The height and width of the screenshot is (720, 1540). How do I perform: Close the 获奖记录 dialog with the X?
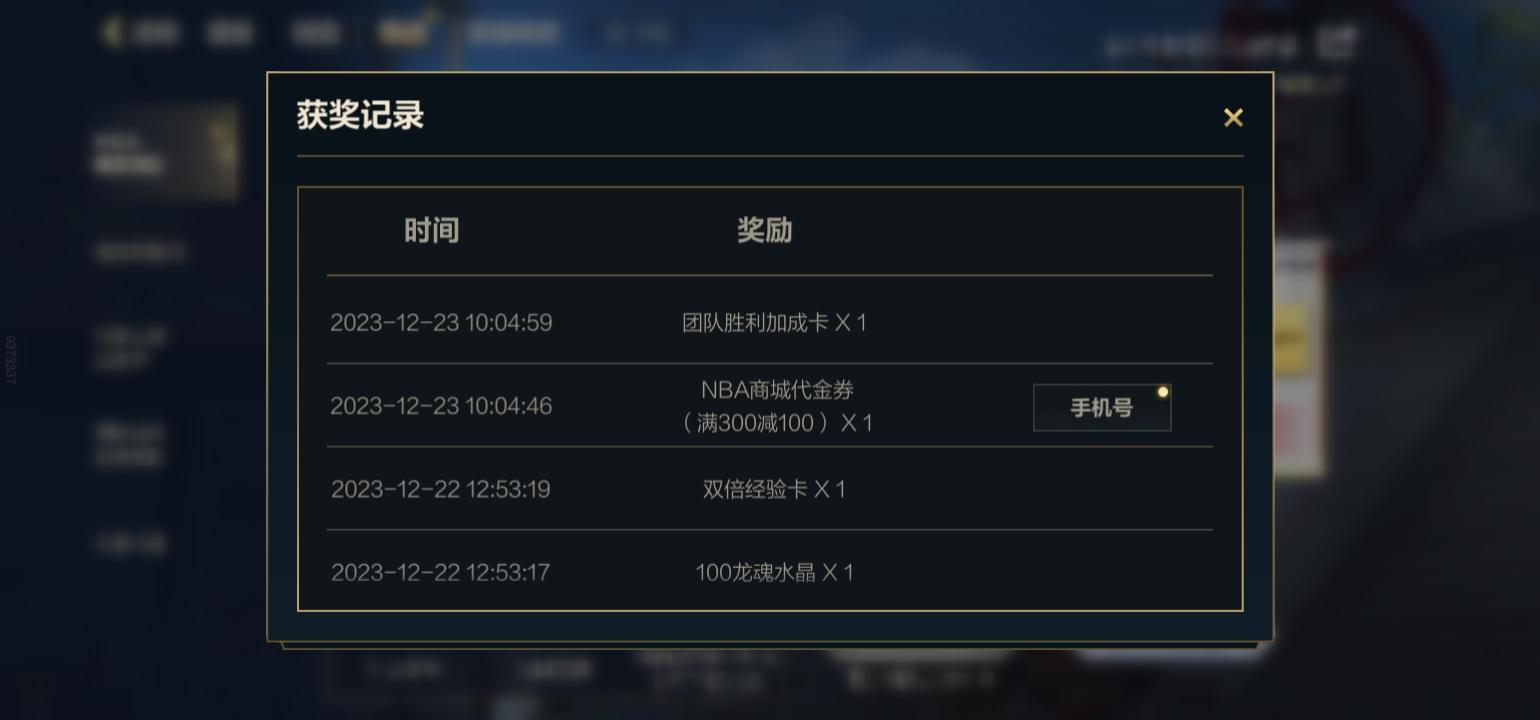click(1233, 118)
